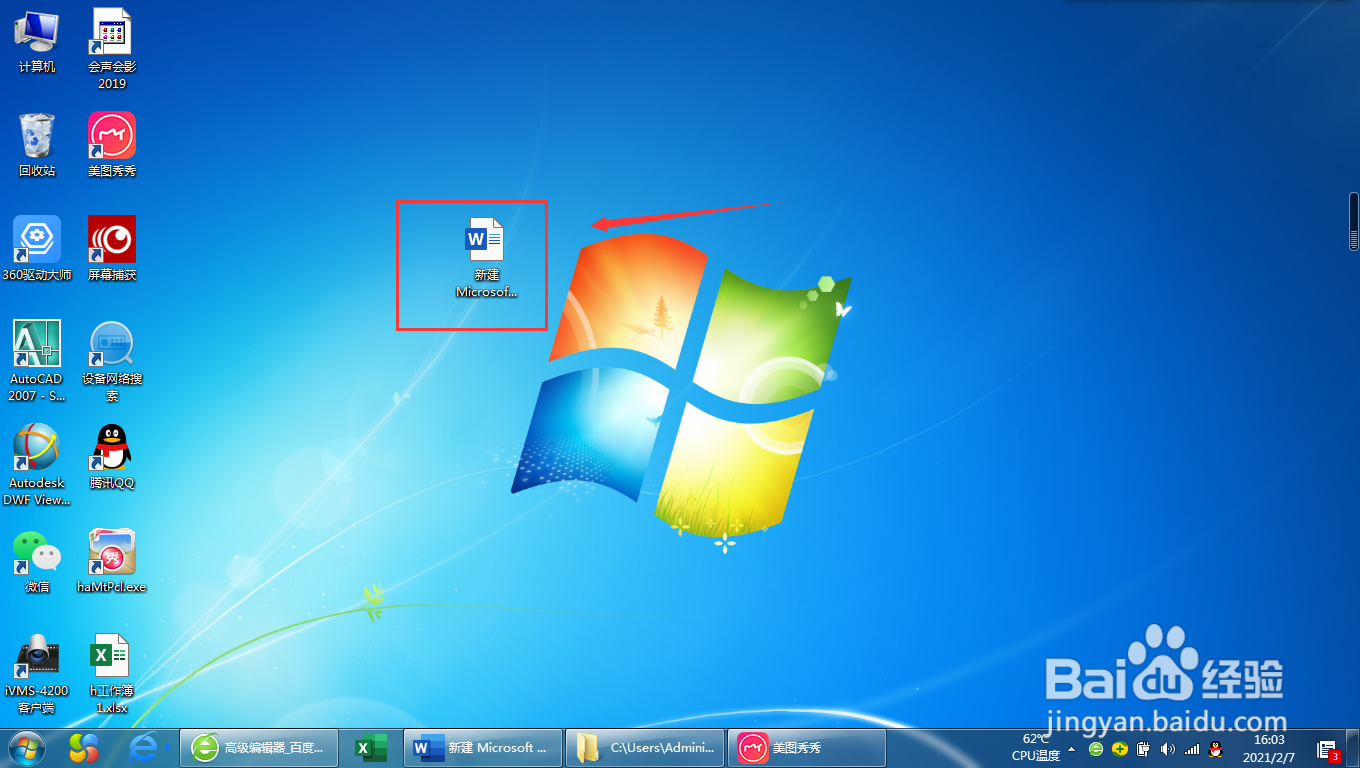Open the Excel taskbar button

(371, 748)
